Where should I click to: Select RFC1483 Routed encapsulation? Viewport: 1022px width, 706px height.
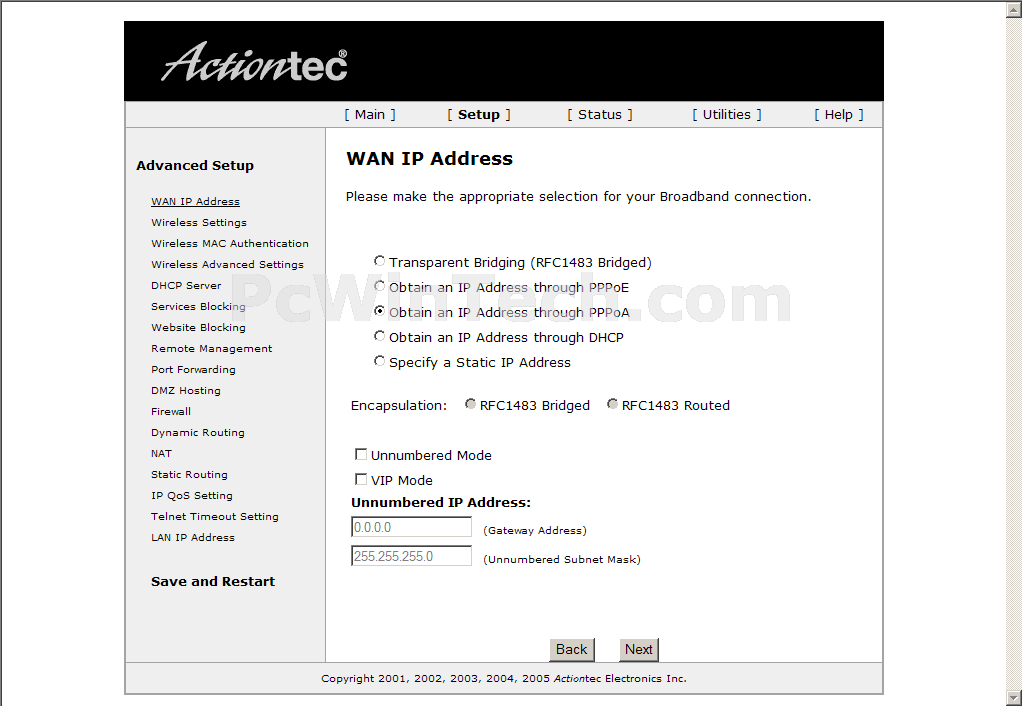pyautogui.click(x=612, y=404)
